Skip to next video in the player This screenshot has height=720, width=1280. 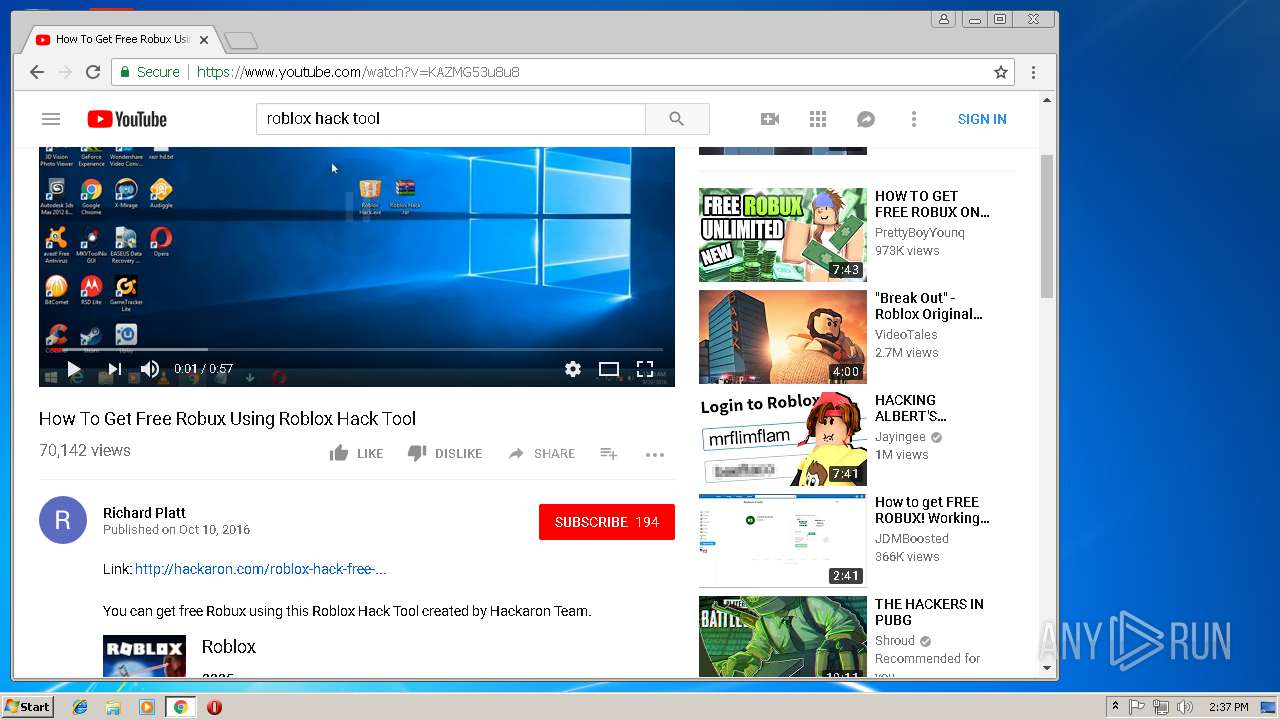tap(114, 369)
